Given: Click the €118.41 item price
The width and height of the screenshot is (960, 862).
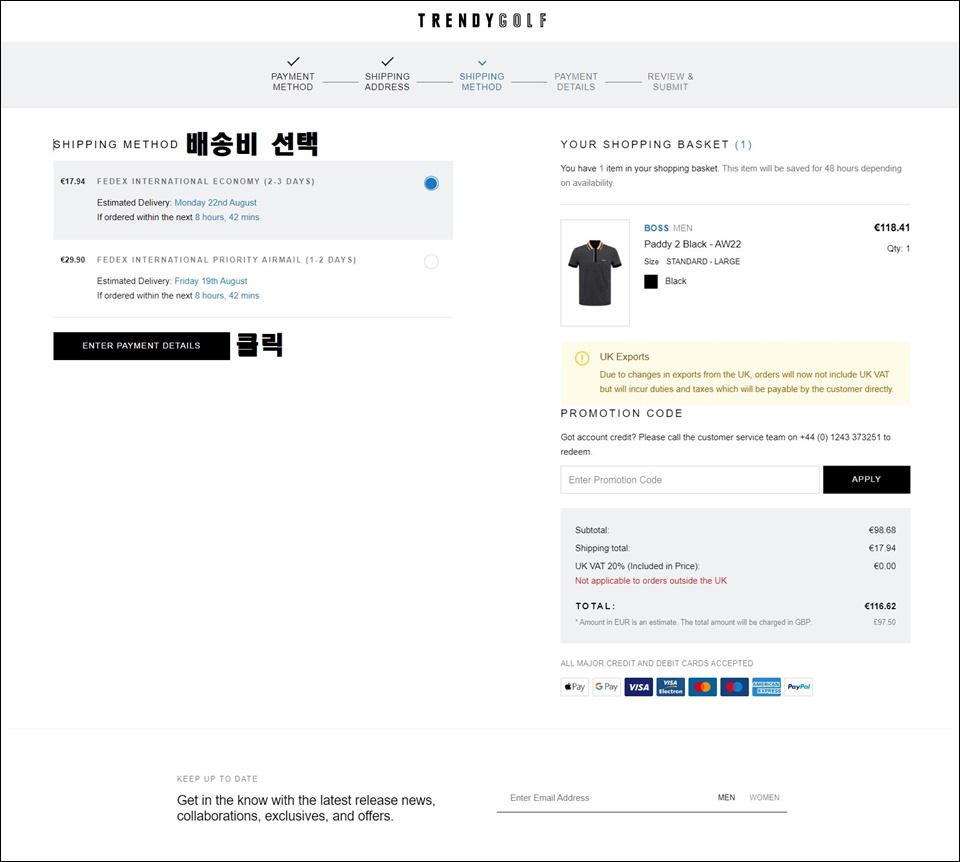Looking at the screenshot, I should coord(891,228).
